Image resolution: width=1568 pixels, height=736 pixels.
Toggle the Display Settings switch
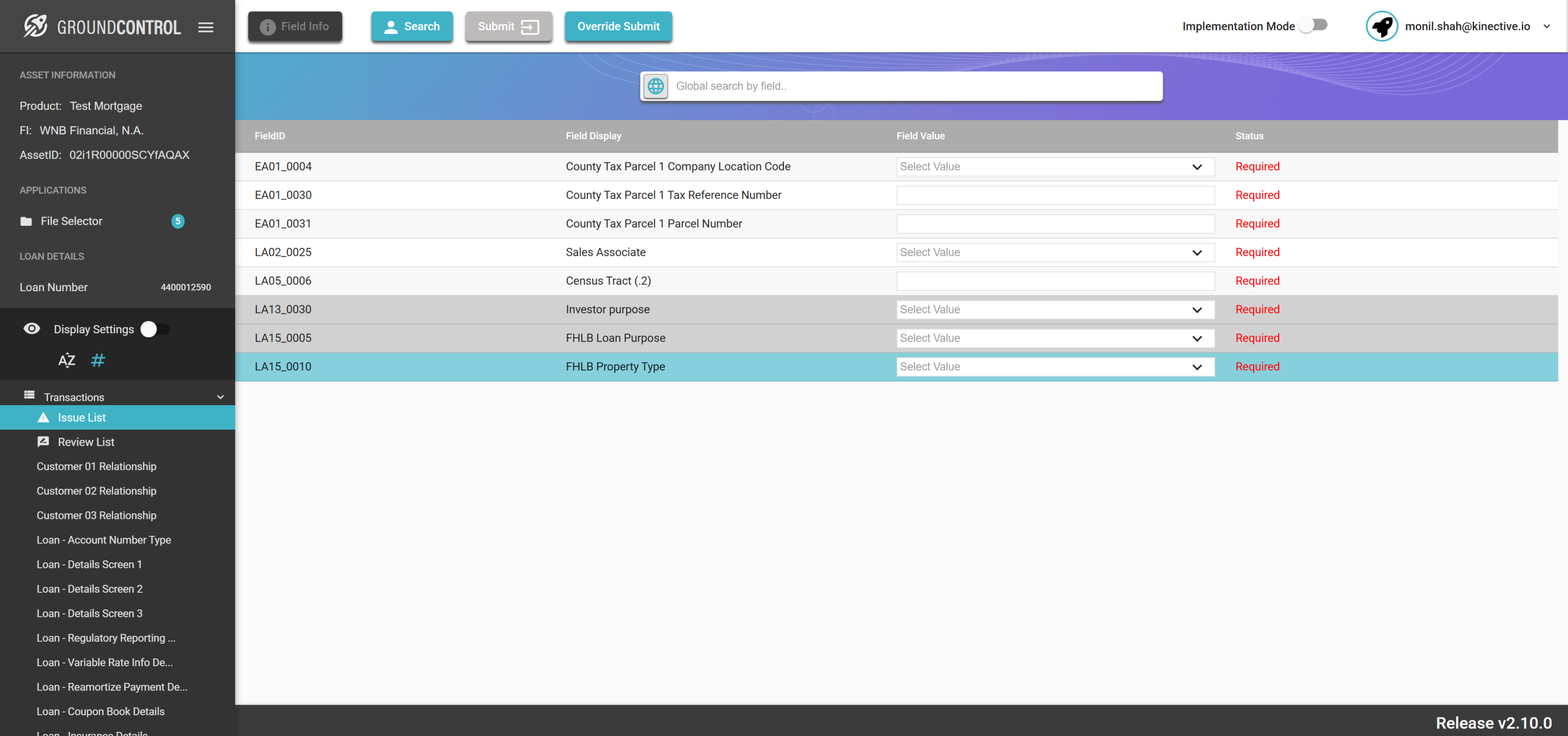click(x=155, y=329)
